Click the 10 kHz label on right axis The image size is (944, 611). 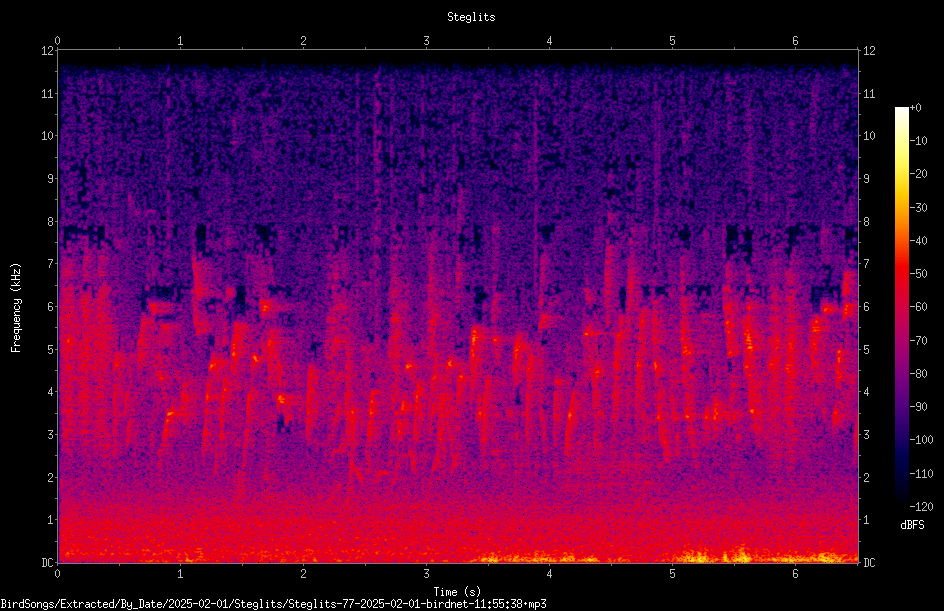click(x=869, y=135)
